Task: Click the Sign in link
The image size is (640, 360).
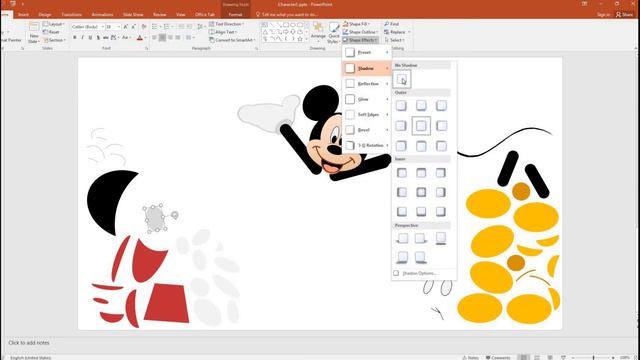Action: (x=603, y=14)
